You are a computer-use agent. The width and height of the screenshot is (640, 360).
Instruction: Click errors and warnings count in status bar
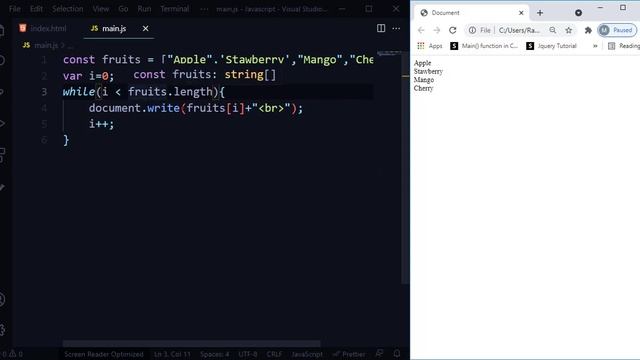[12, 354]
